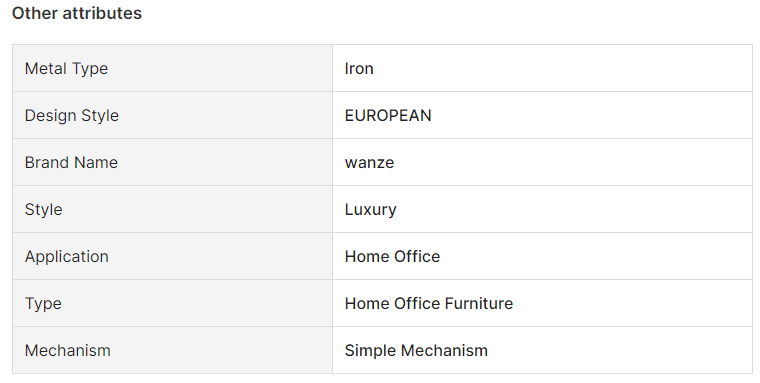Click the Design Style table row

(x=382, y=115)
